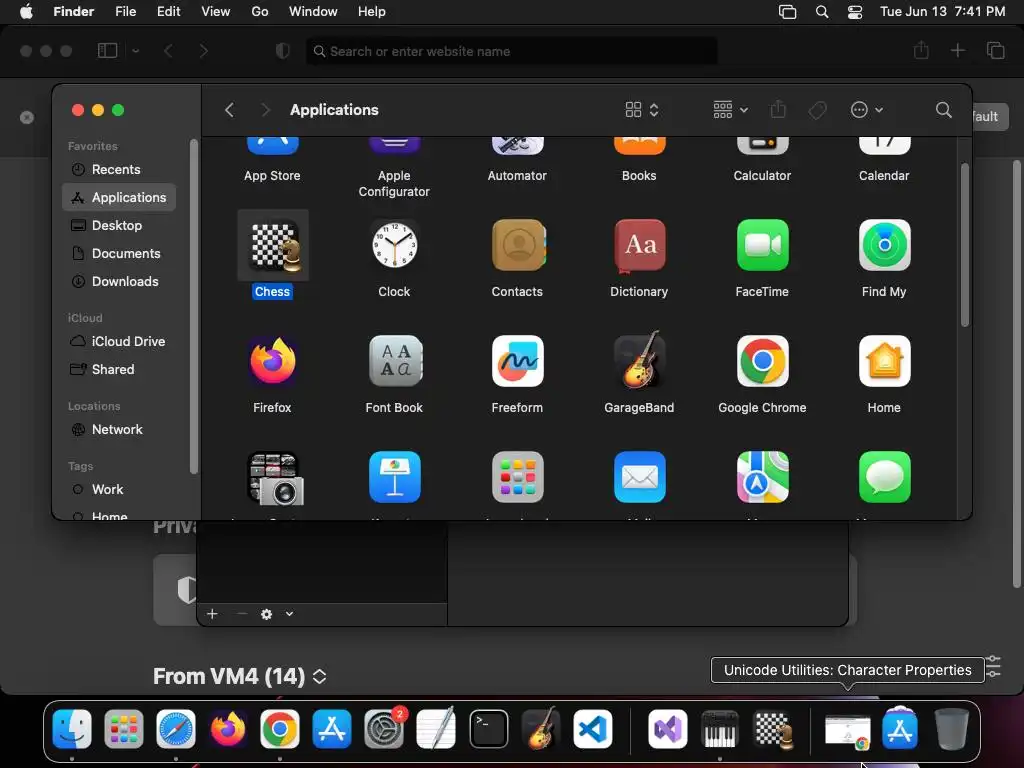Open the Clock app icon
Viewport: 1024px width, 768px height.
(394, 246)
